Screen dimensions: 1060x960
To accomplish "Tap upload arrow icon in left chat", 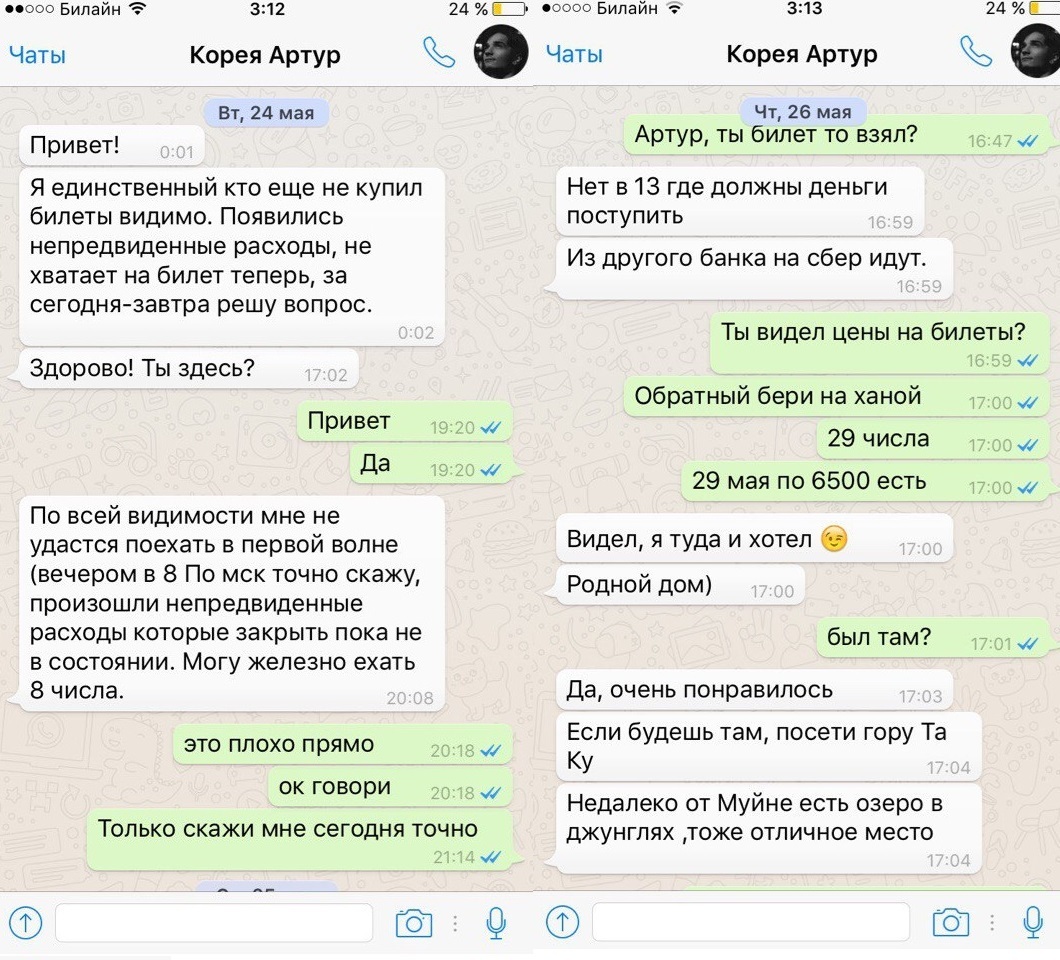I will point(26,923).
